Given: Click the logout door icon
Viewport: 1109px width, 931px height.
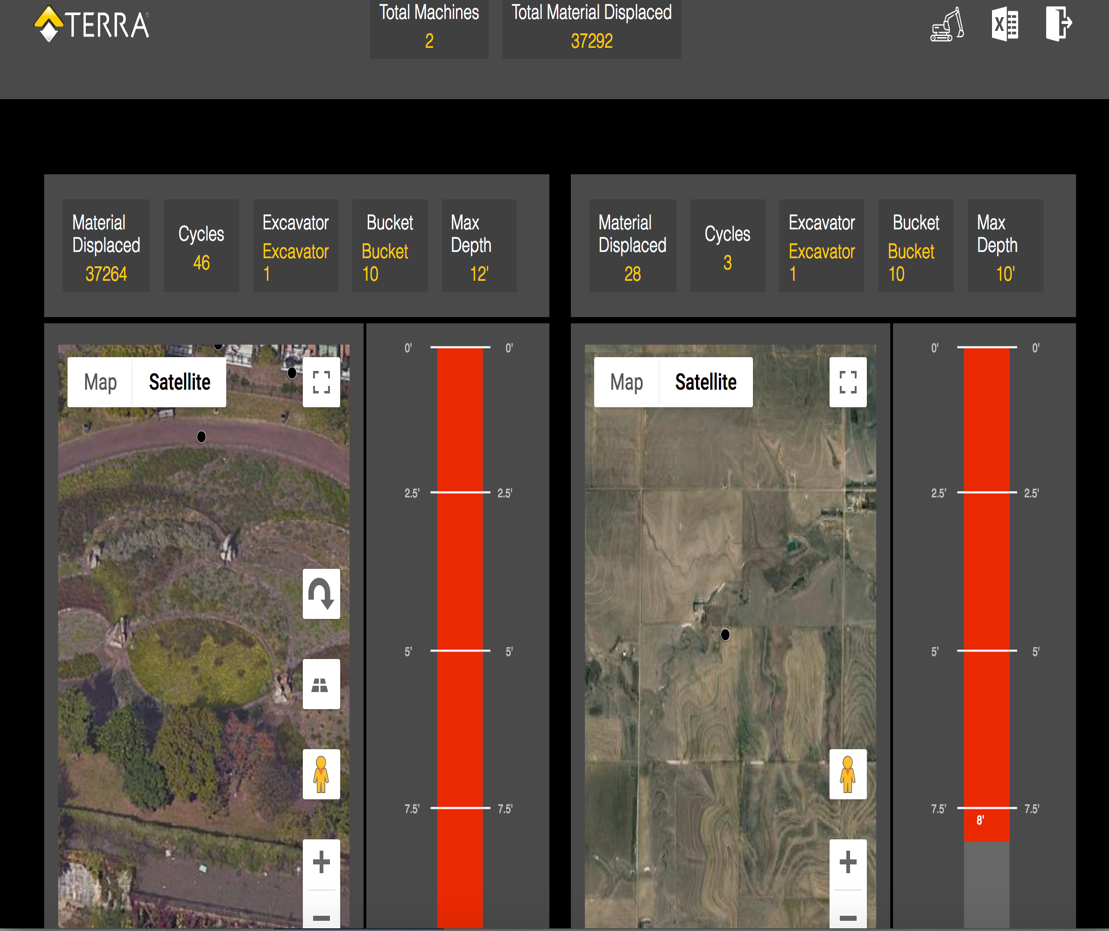Looking at the screenshot, I should (1058, 23).
